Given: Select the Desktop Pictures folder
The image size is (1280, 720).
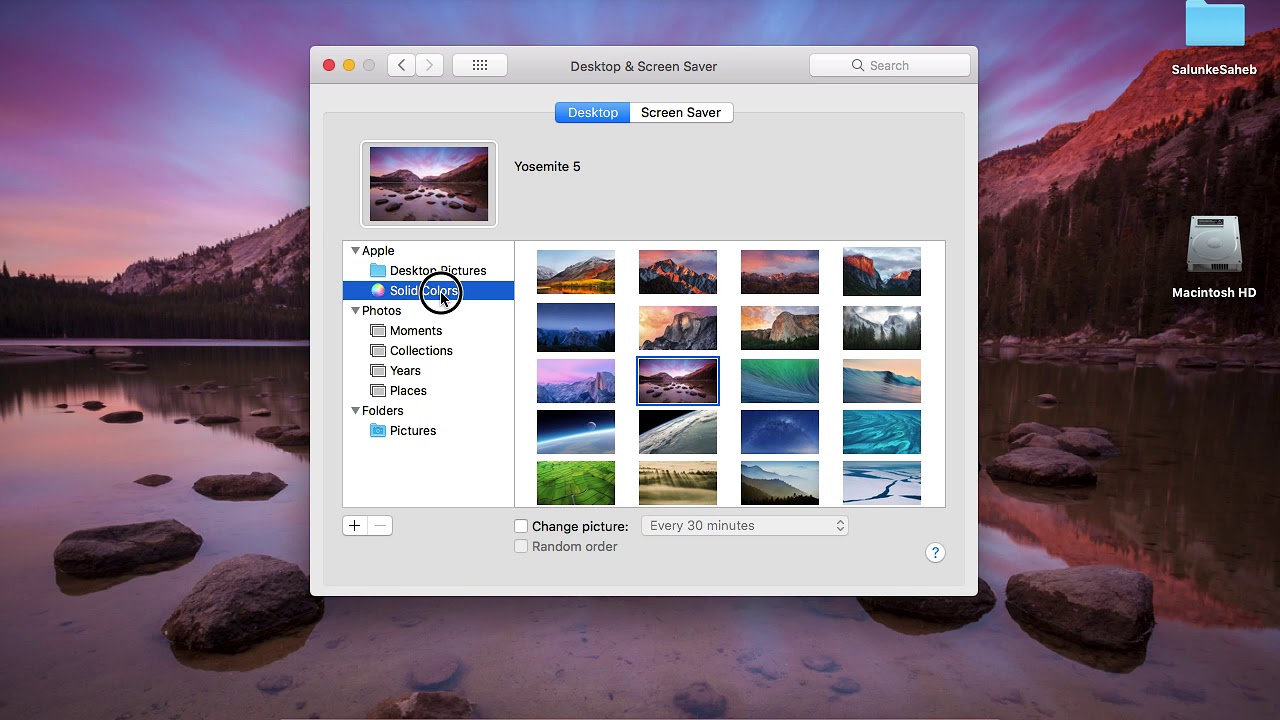Looking at the screenshot, I should pos(437,271).
